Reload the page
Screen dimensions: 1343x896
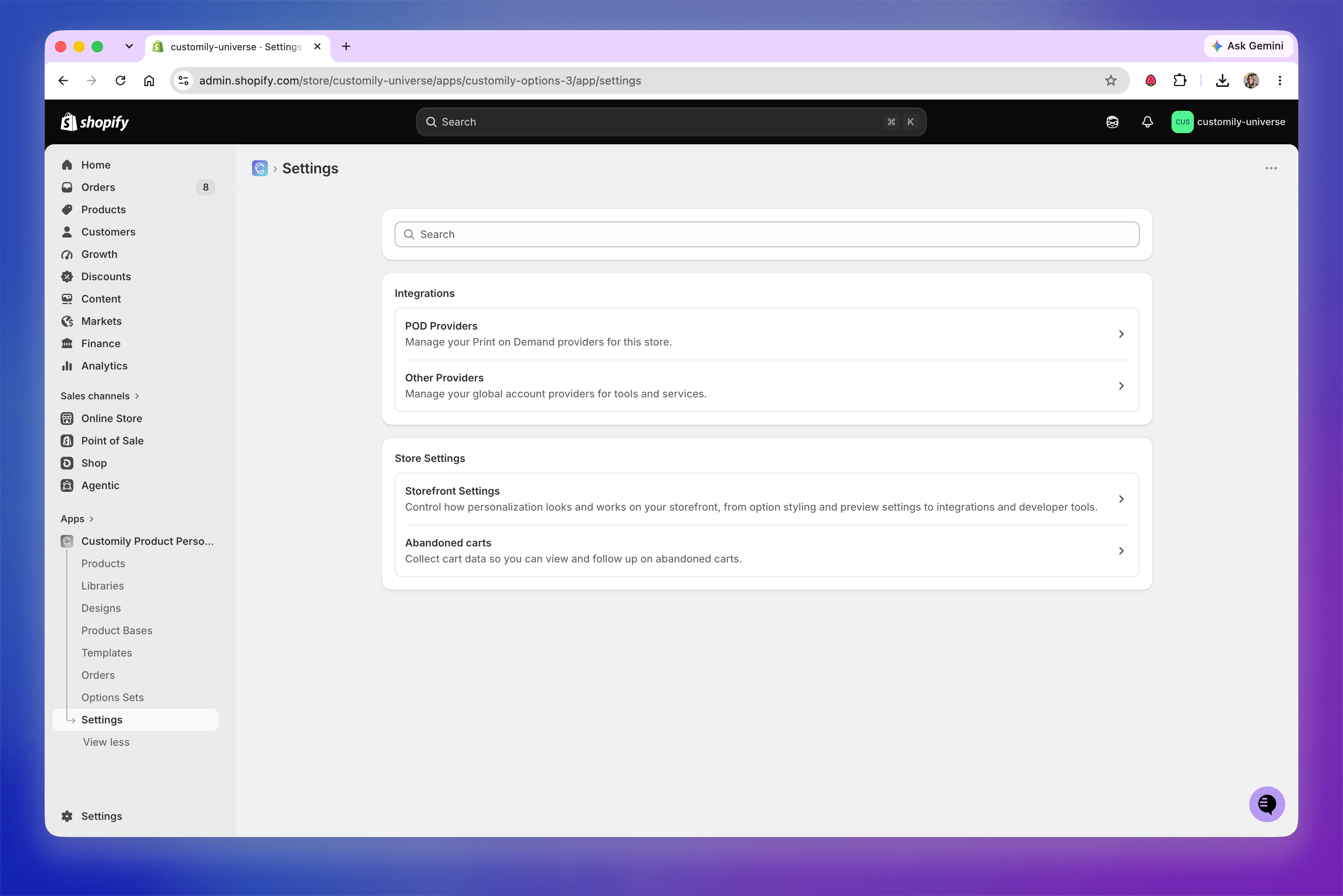tap(120, 81)
